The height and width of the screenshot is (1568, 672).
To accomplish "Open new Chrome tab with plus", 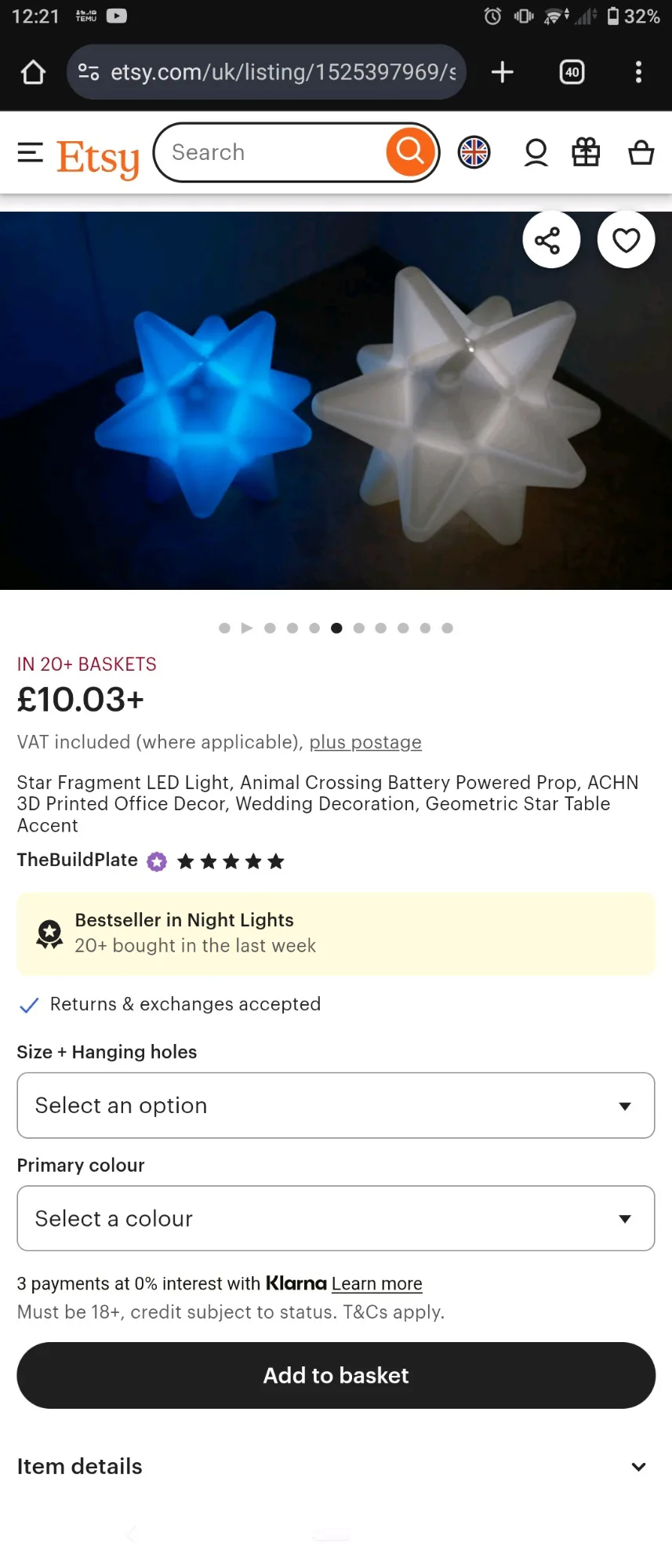I will [x=502, y=72].
